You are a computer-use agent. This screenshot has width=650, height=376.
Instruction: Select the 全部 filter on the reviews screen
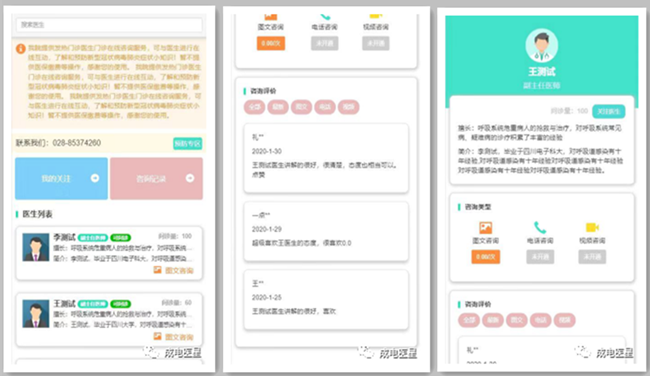click(x=254, y=107)
